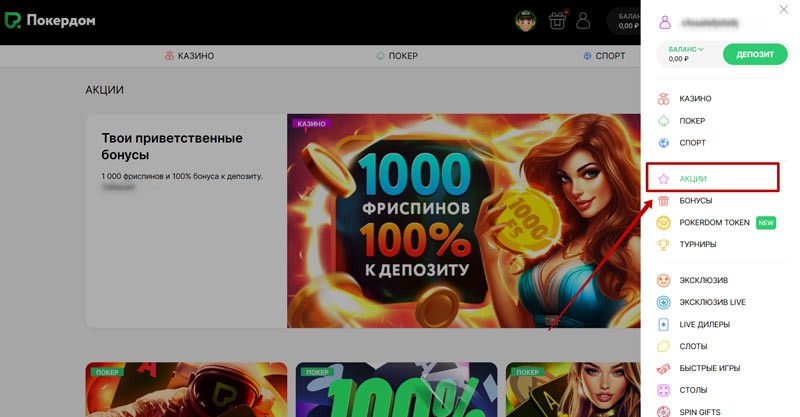Click the profile icon in the side panel
The image size is (800, 417).
(665, 22)
